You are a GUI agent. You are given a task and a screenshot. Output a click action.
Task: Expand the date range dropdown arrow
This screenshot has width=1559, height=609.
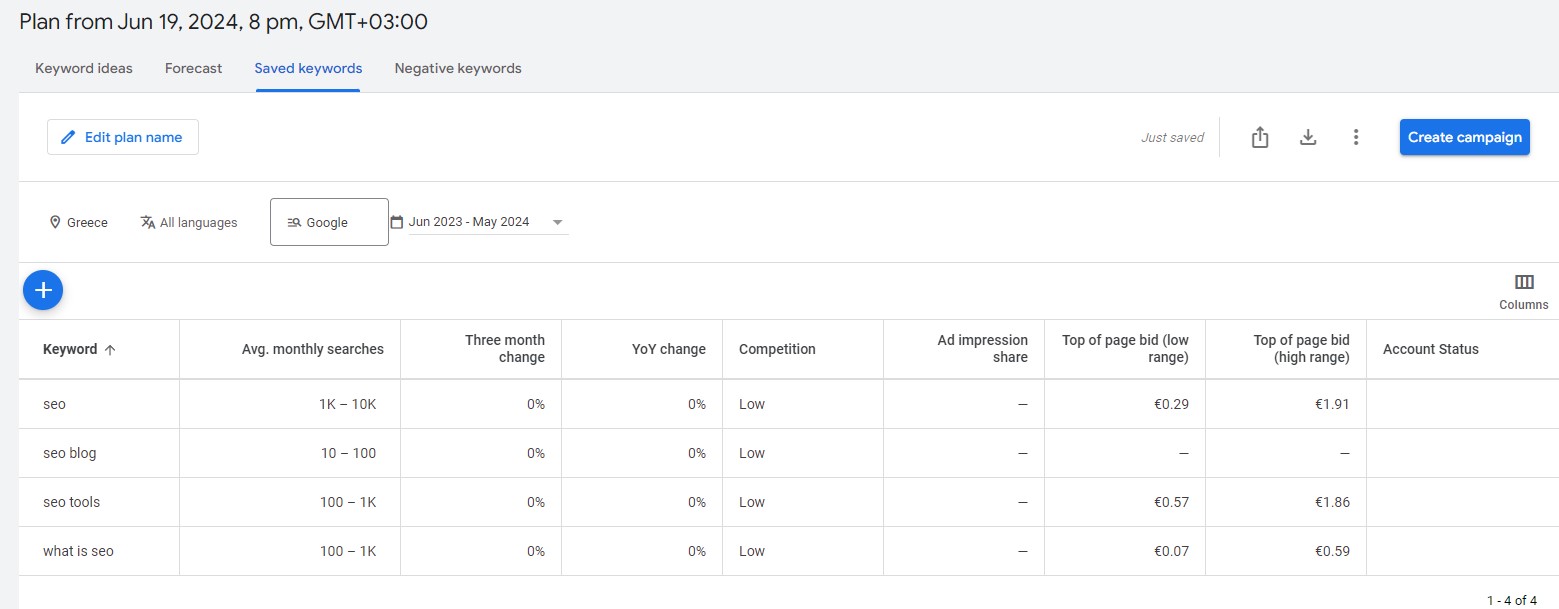(x=557, y=222)
